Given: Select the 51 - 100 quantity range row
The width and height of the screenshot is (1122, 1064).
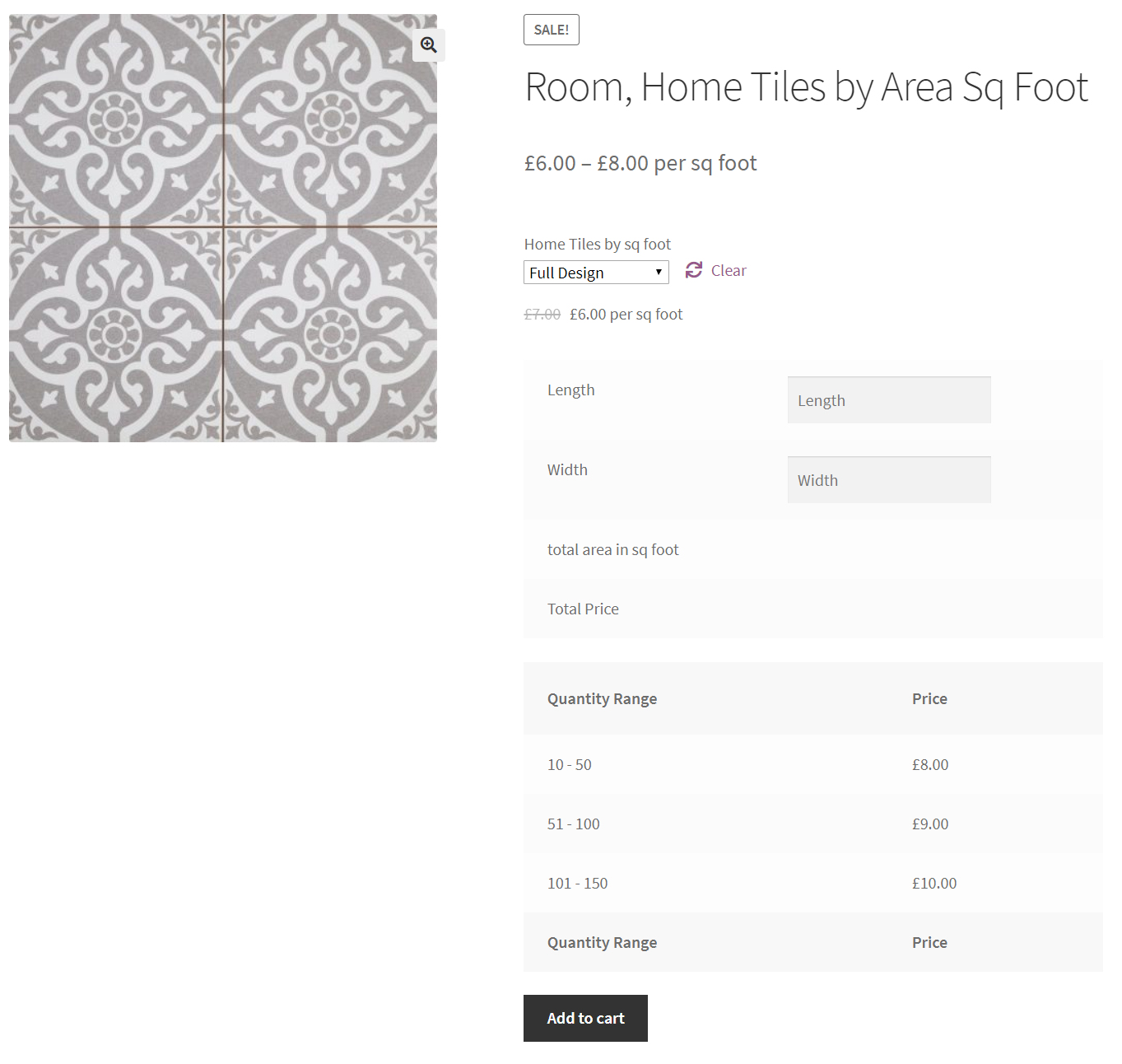Looking at the screenshot, I should [x=573, y=824].
